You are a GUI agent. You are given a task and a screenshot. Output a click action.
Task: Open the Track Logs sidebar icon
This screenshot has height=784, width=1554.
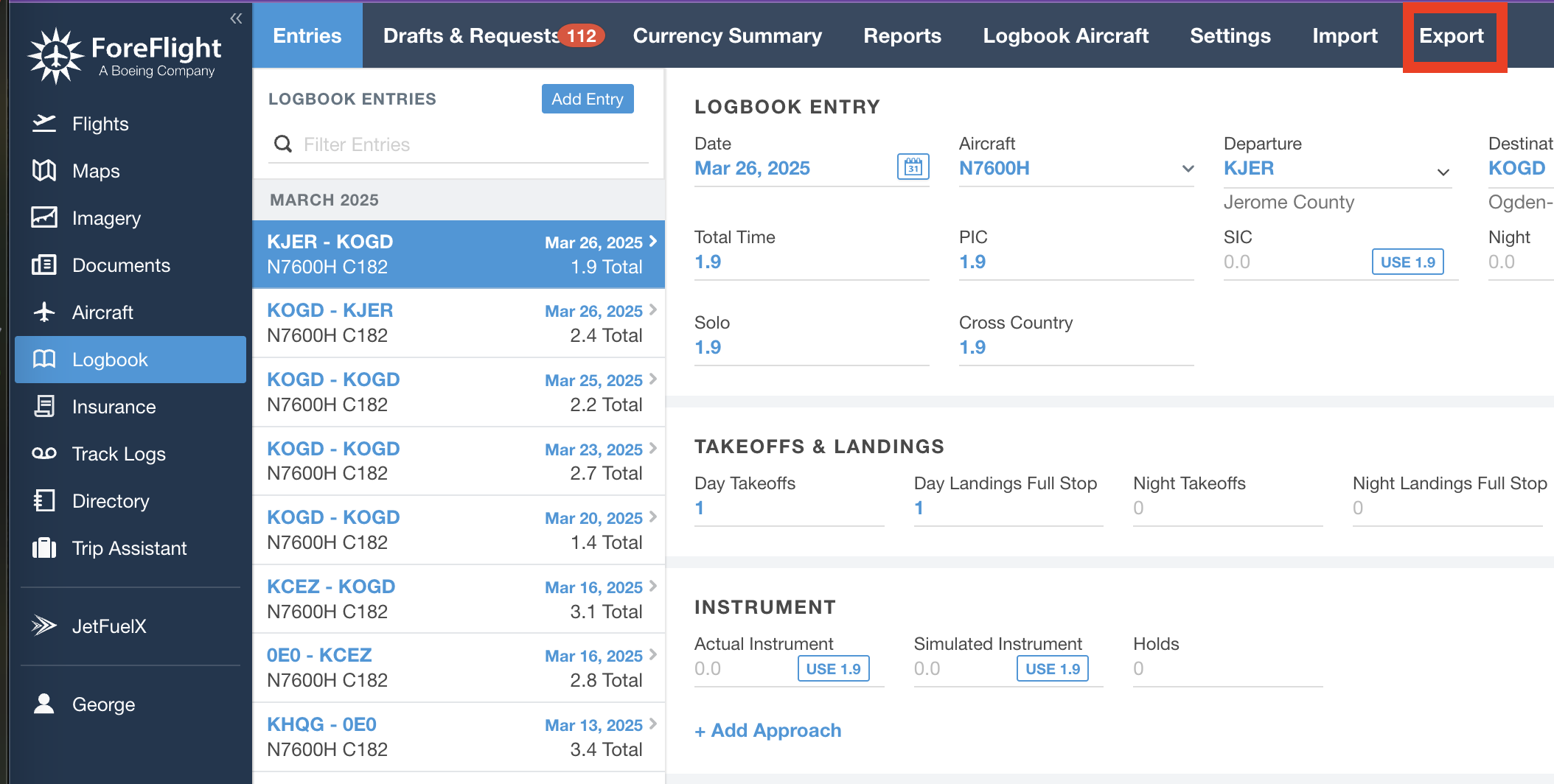(45, 453)
